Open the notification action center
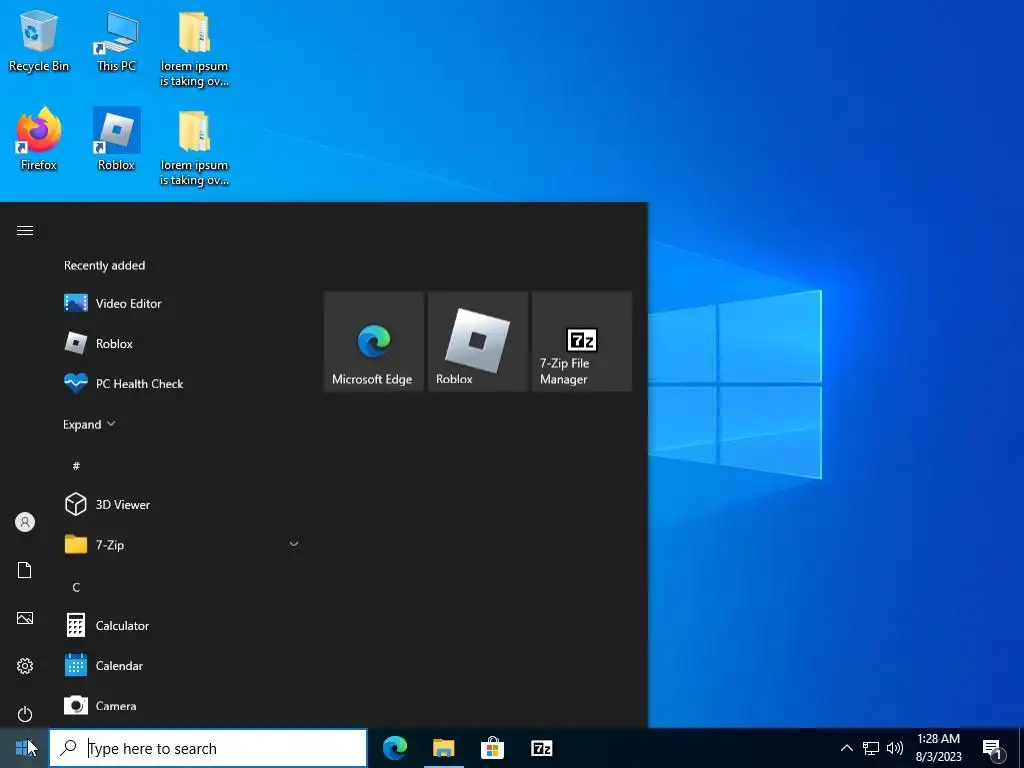The width and height of the screenshot is (1024, 768). [993, 748]
